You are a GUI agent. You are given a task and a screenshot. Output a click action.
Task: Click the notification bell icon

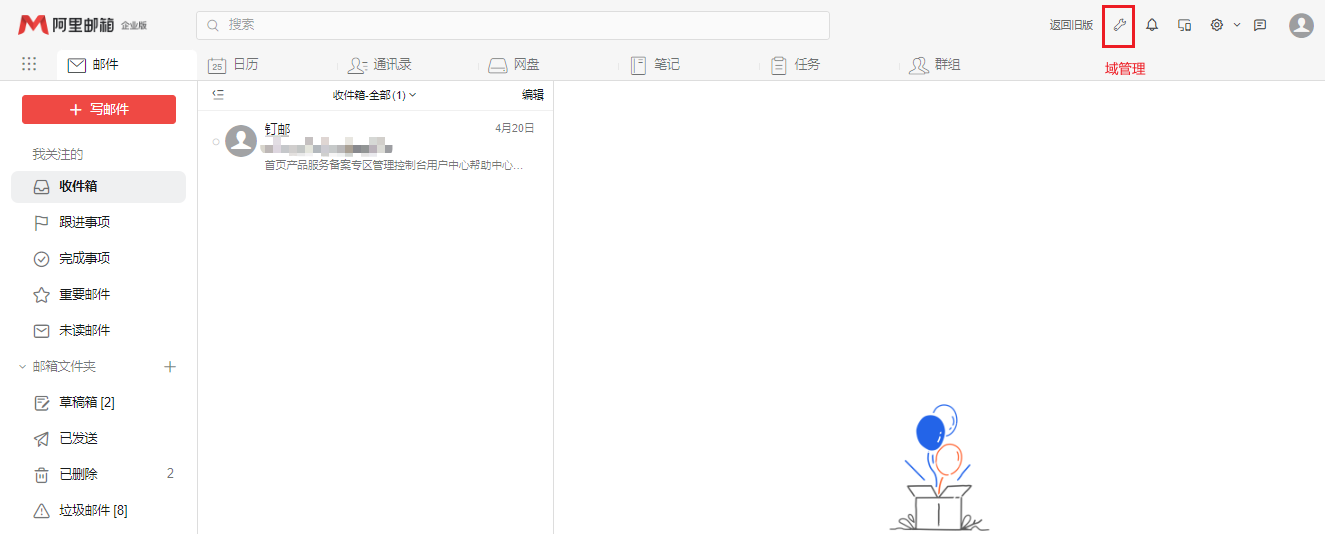point(1152,25)
